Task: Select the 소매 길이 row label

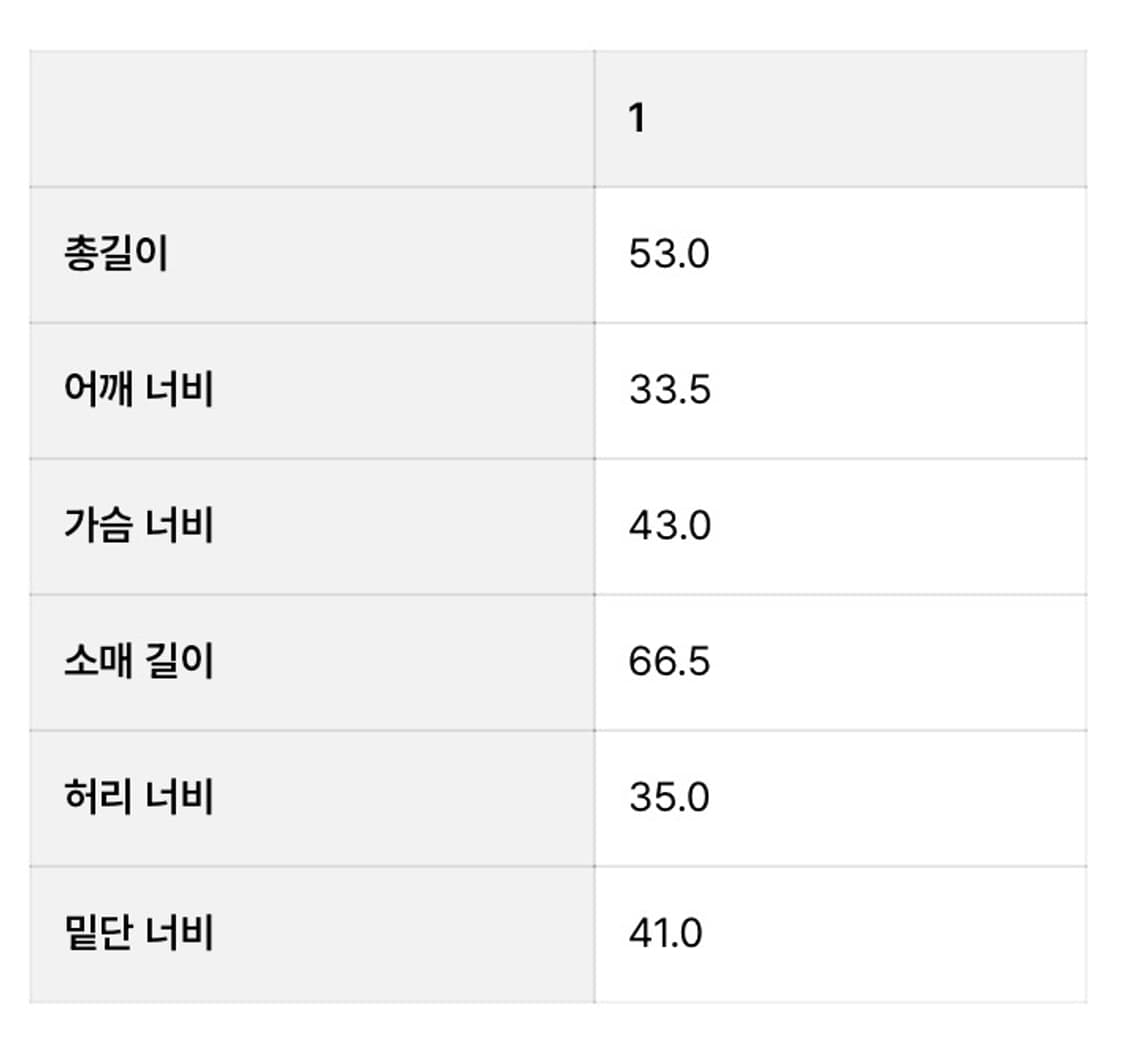Action: [138, 662]
